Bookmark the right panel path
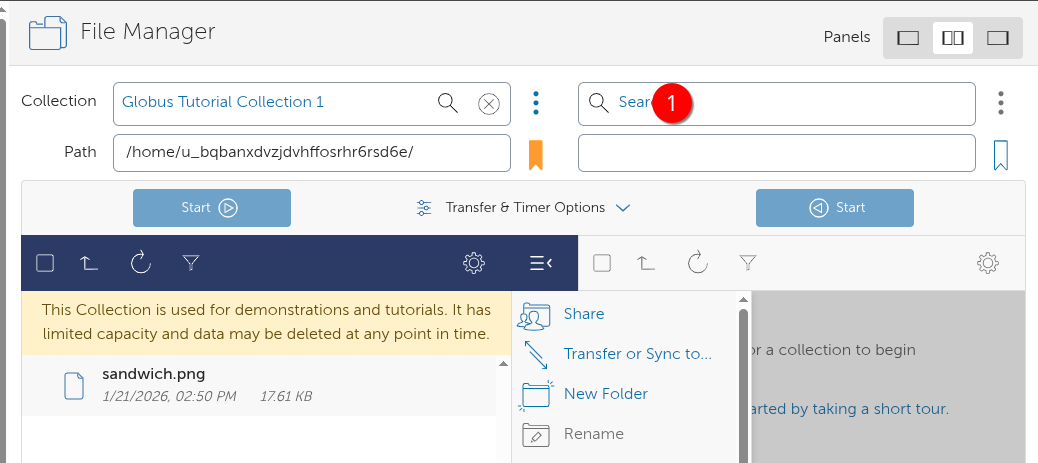Screen dimensions: 1038x463 coord(1000,154)
